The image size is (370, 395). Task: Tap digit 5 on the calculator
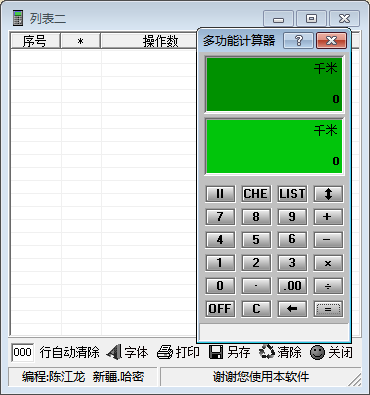[256, 240]
